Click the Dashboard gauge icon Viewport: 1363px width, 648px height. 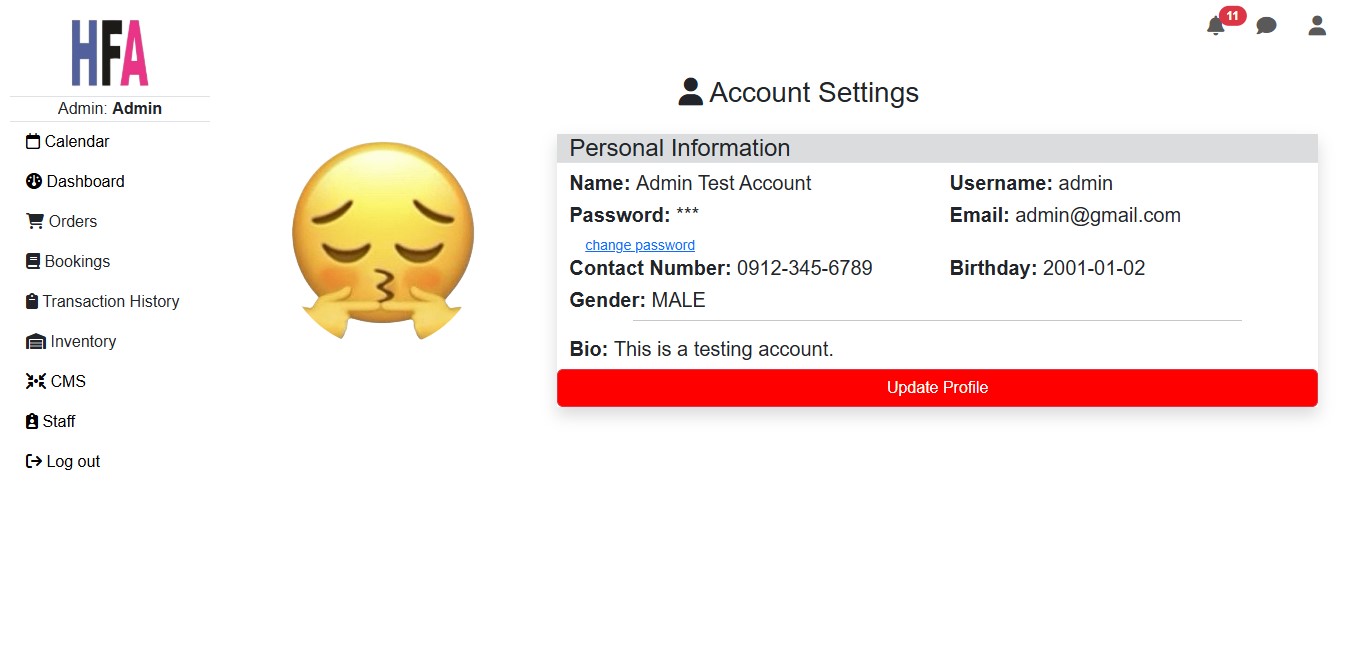point(34,181)
